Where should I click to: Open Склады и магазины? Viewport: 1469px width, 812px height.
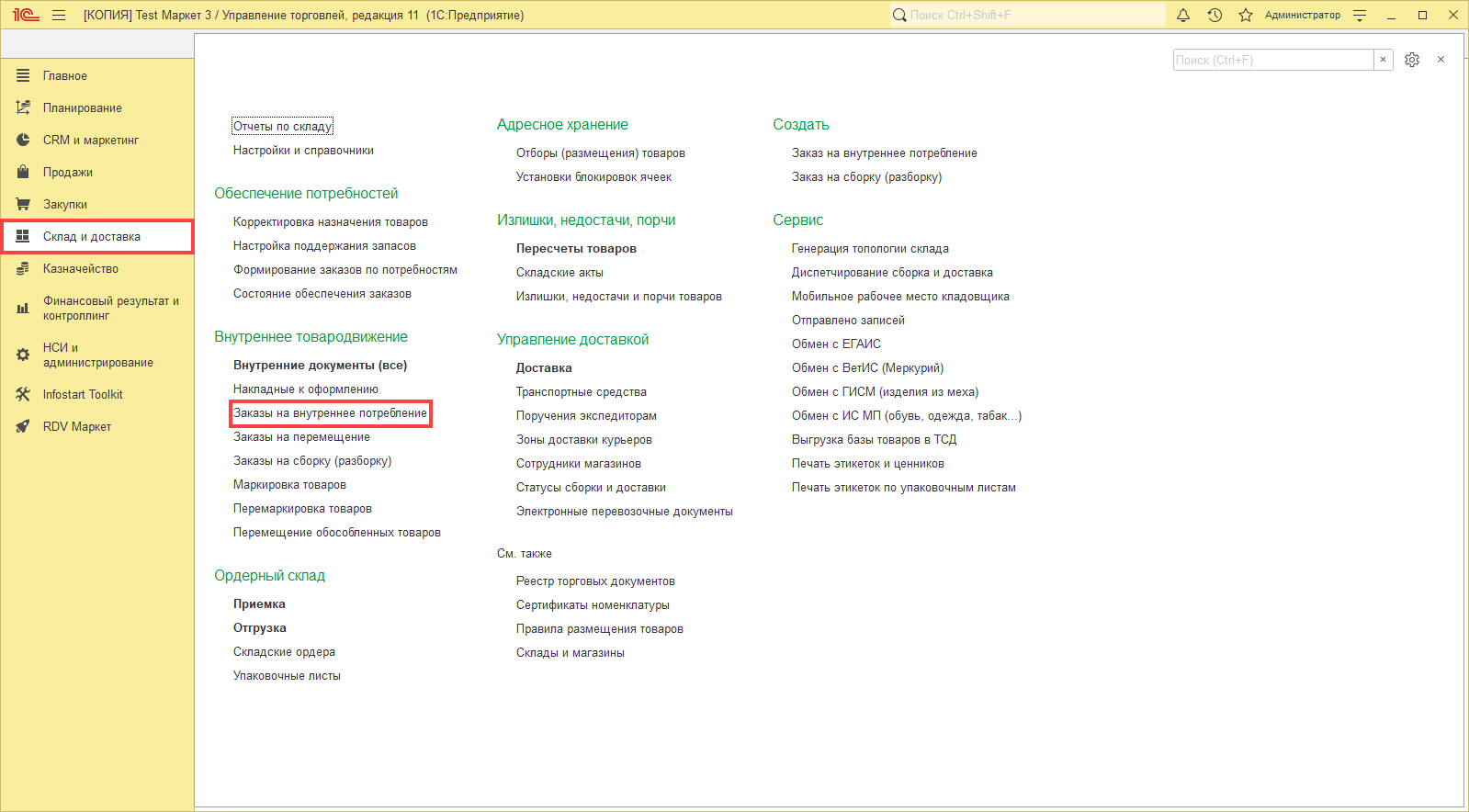point(571,653)
